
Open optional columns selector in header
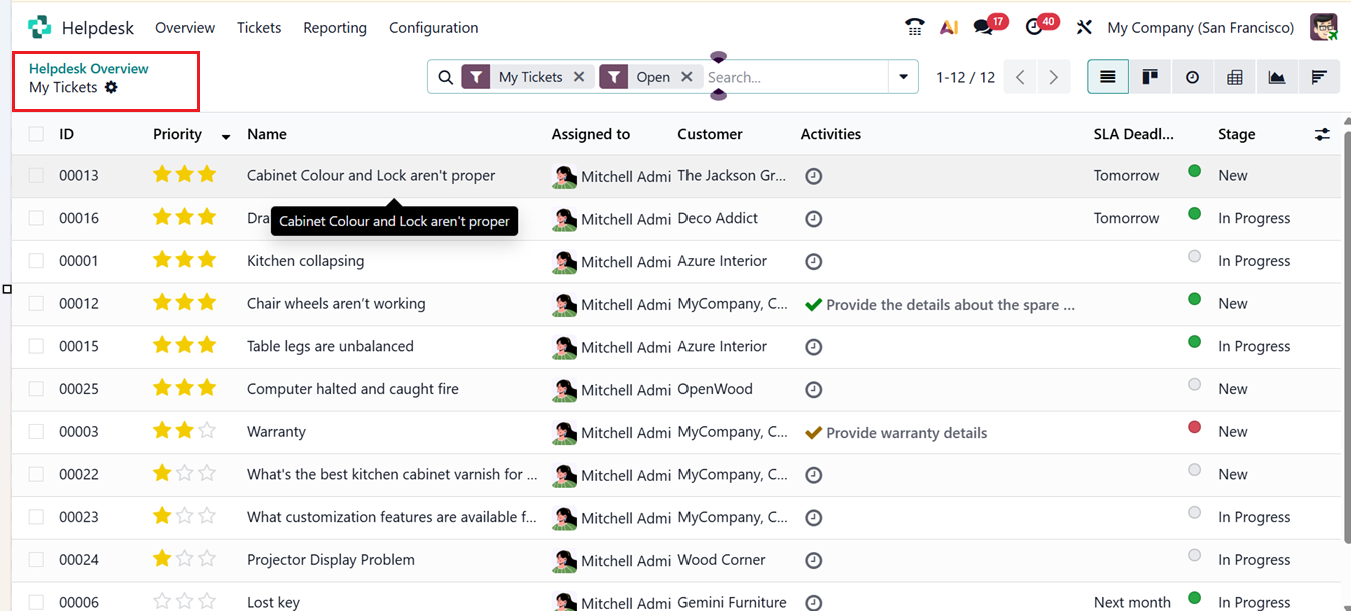[x=1322, y=134]
